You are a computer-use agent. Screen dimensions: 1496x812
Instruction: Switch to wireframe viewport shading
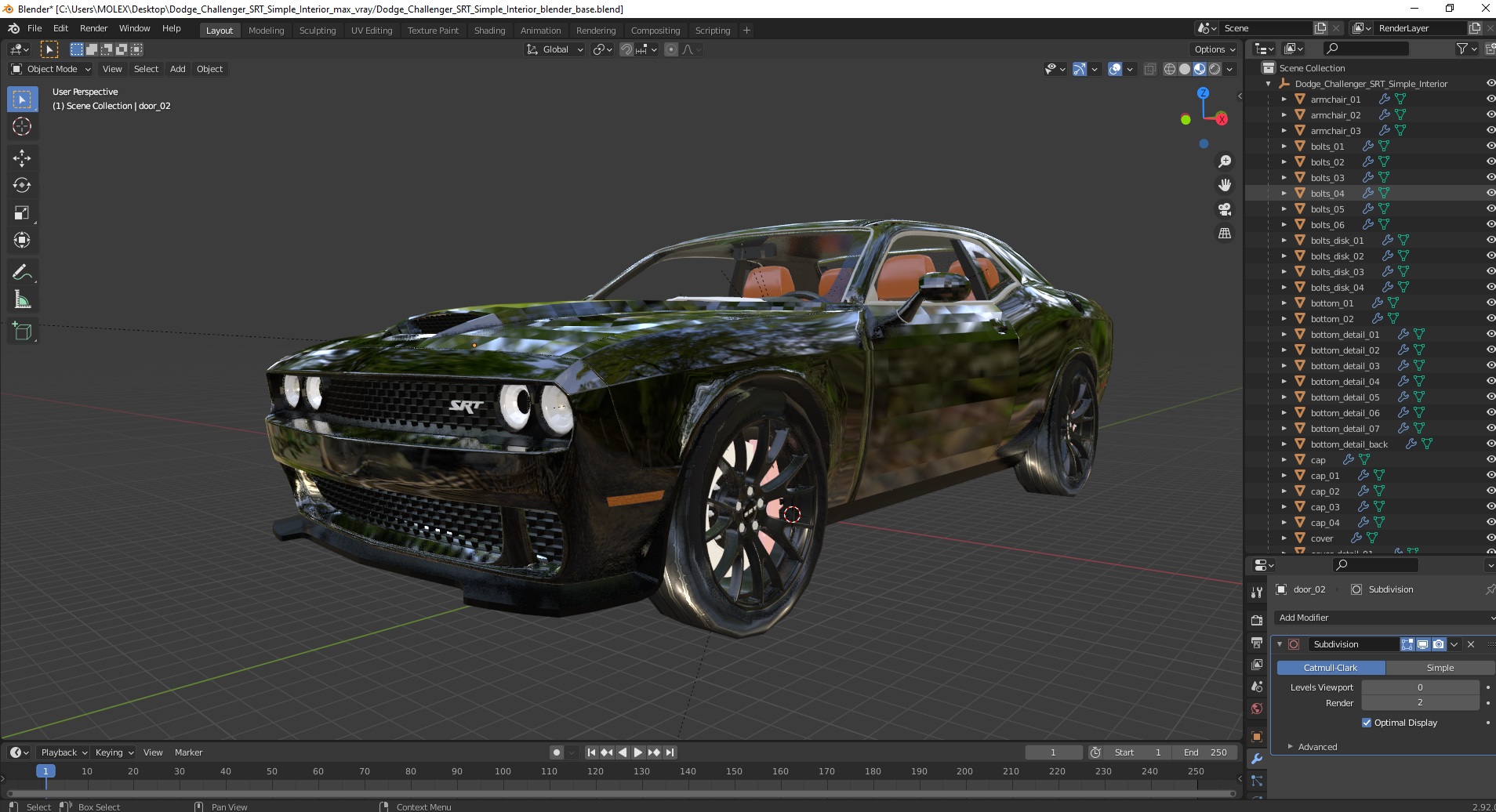point(1170,69)
